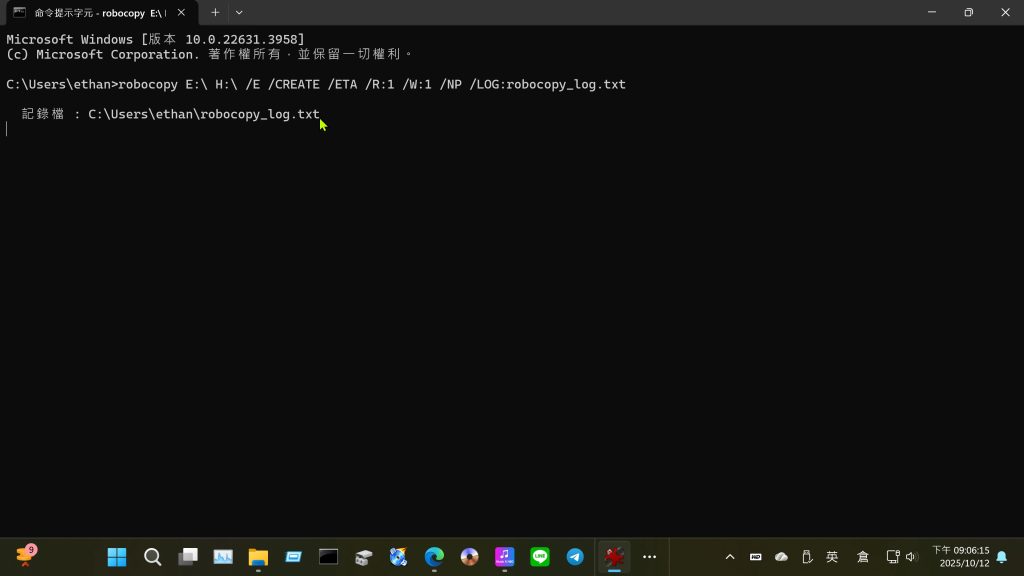Open the notification bell in the tray
1024x576 pixels.
(x=1001, y=557)
